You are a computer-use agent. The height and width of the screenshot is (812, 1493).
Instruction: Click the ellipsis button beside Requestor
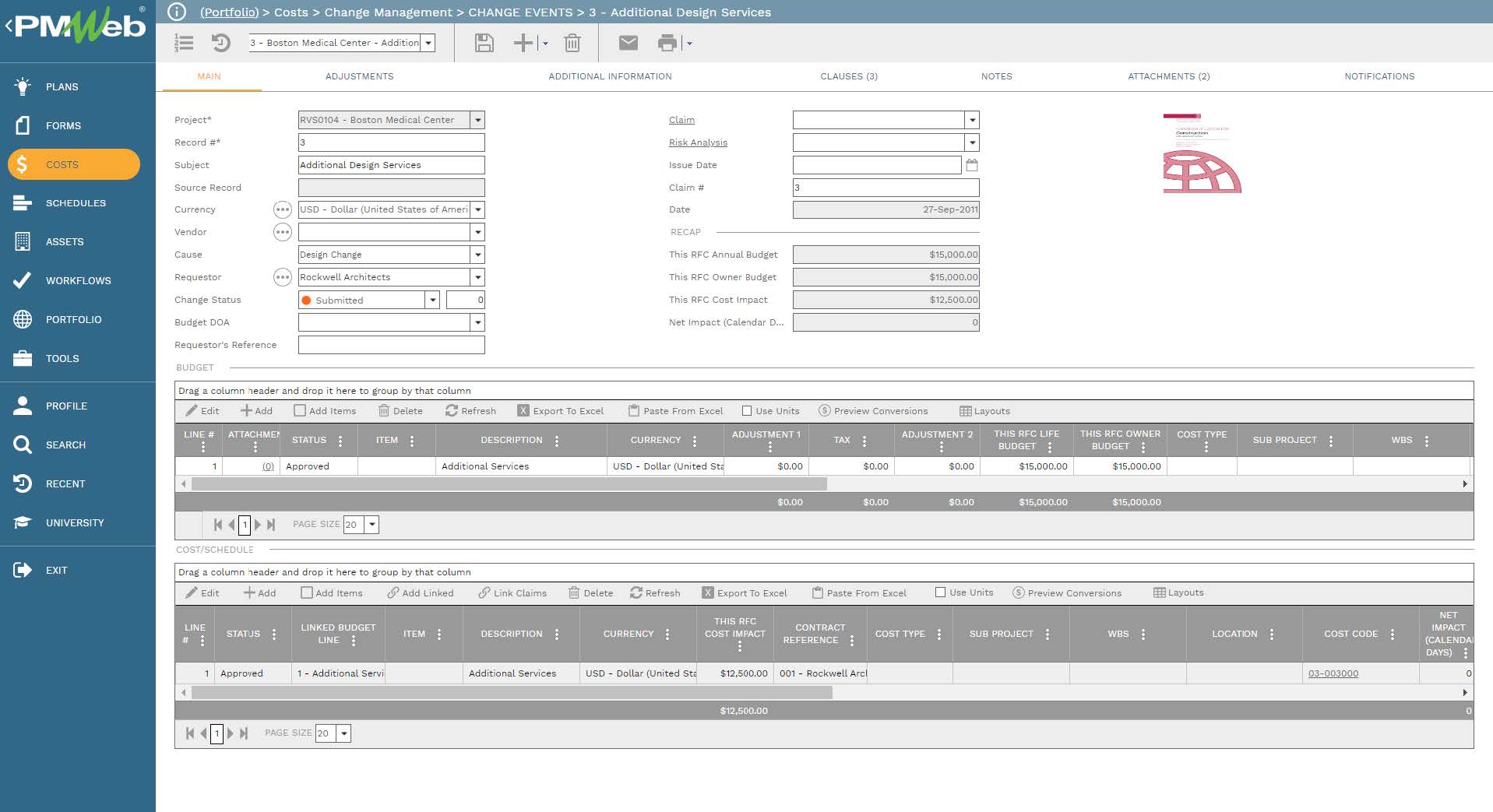tap(282, 277)
